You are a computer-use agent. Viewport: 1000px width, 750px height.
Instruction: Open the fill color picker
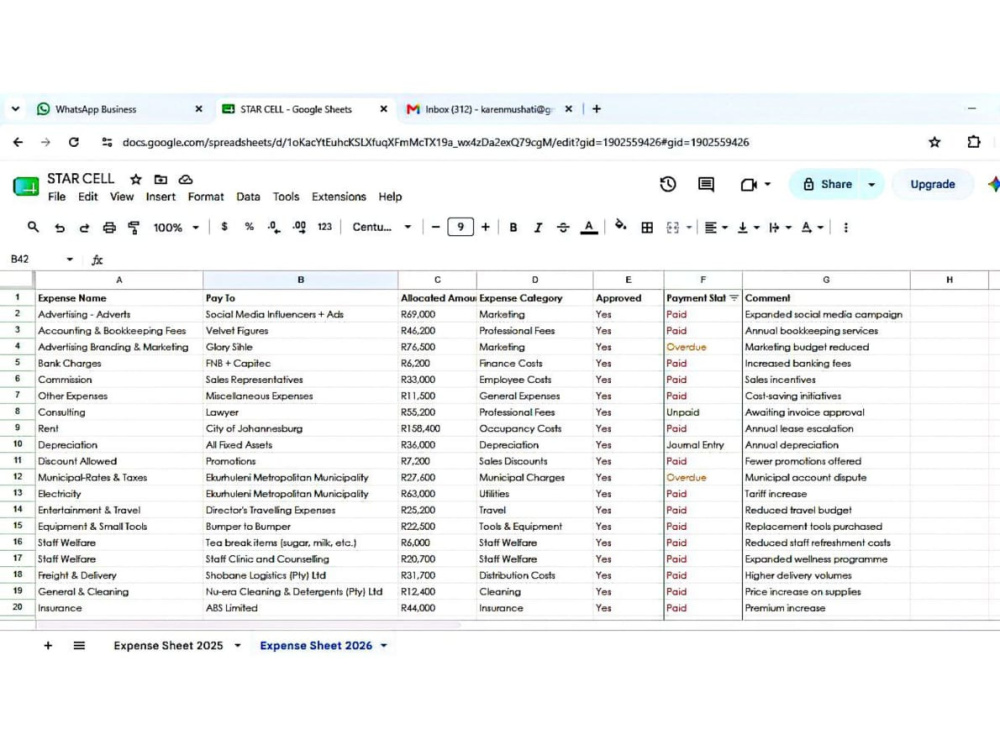point(621,226)
